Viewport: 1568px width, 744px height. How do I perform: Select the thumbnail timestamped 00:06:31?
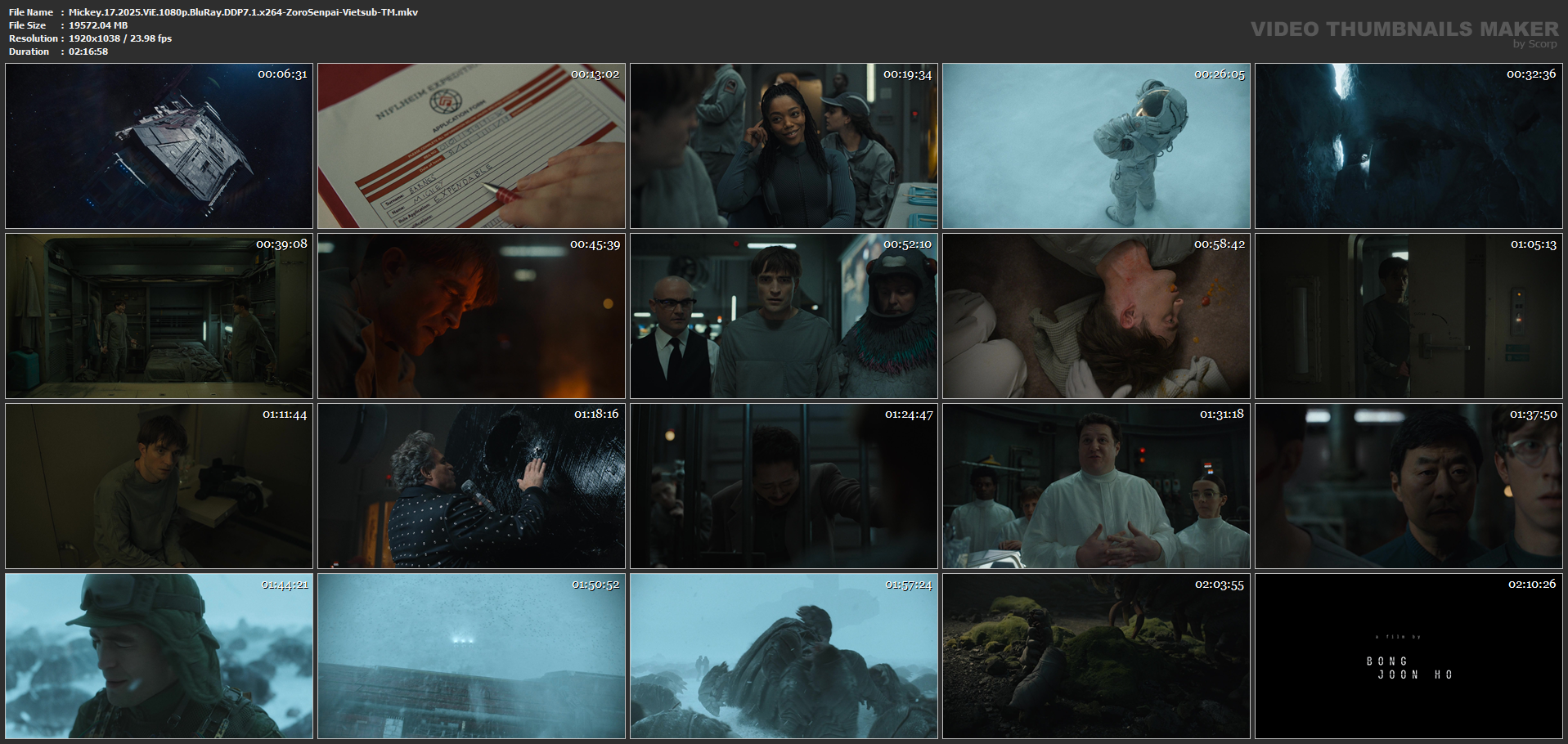pyautogui.click(x=159, y=146)
